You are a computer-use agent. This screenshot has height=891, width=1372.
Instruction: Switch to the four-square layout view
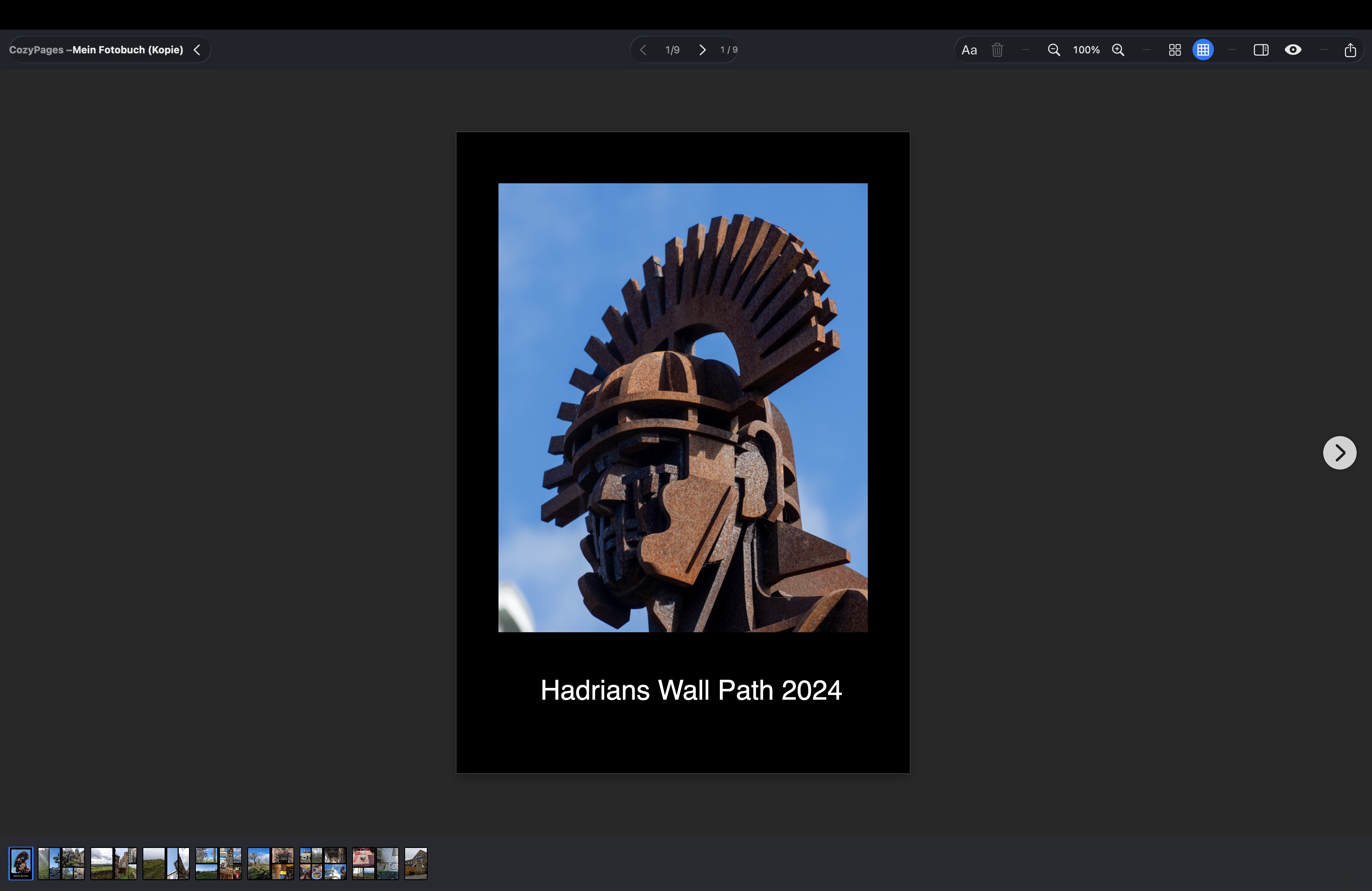(x=1174, y=50)
